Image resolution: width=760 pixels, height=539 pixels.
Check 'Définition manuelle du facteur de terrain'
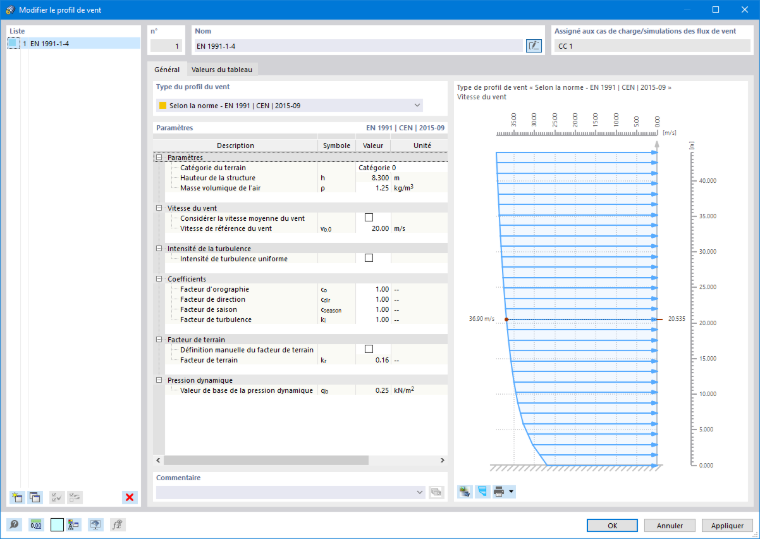(x=369, y=349)
